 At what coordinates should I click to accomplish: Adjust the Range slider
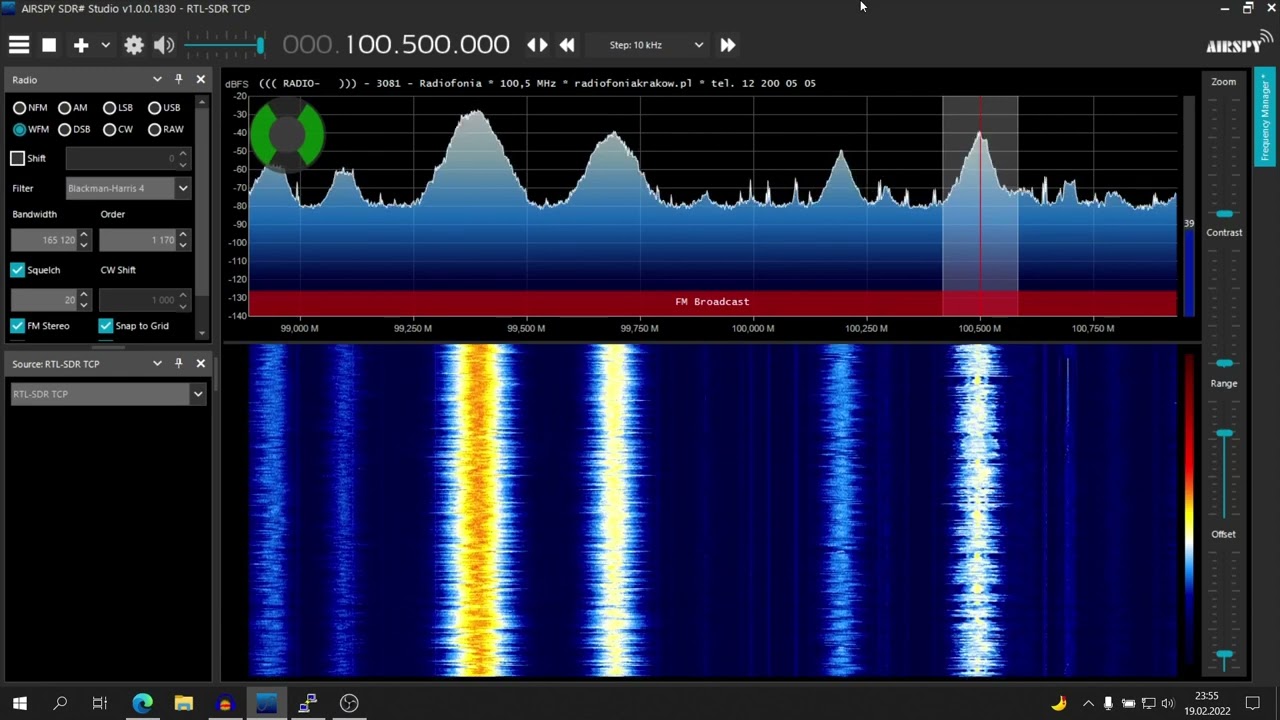point(1224,458)
